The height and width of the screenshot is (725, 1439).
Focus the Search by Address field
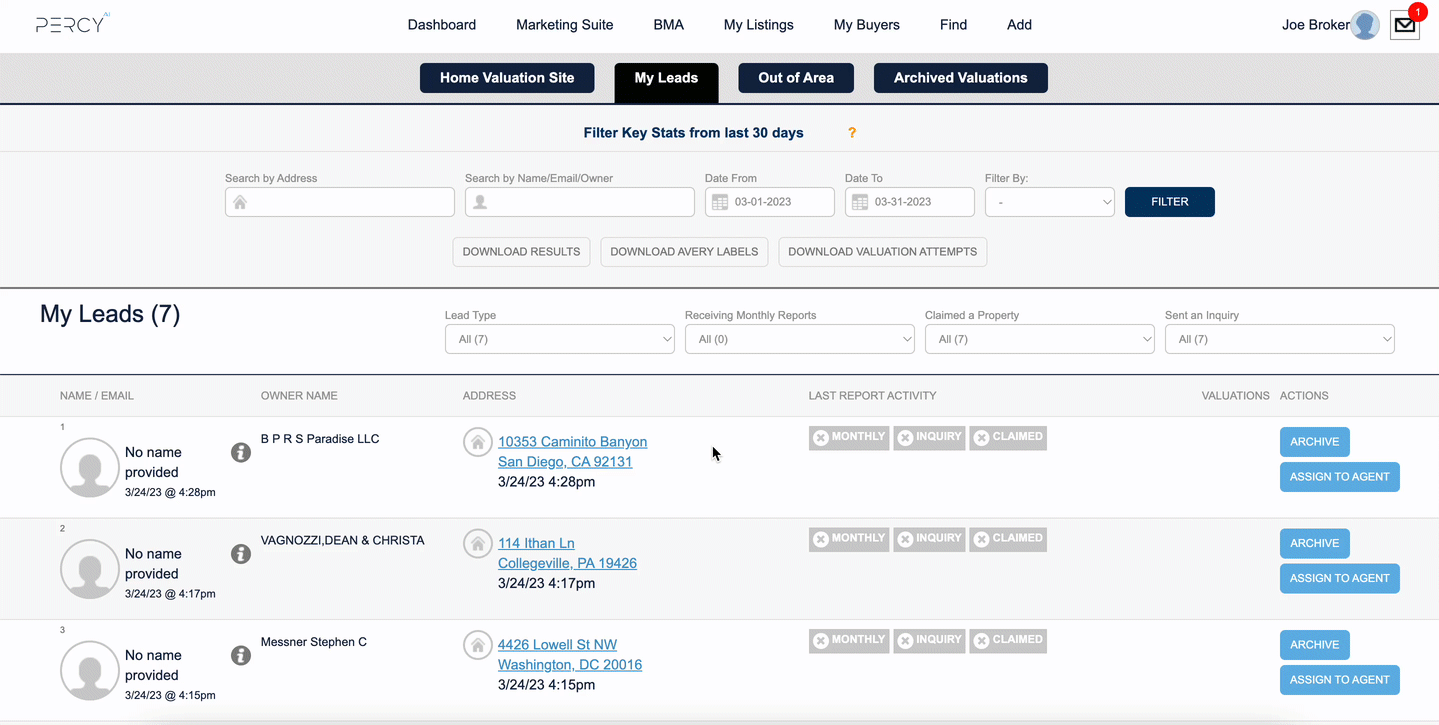(340, 202)
